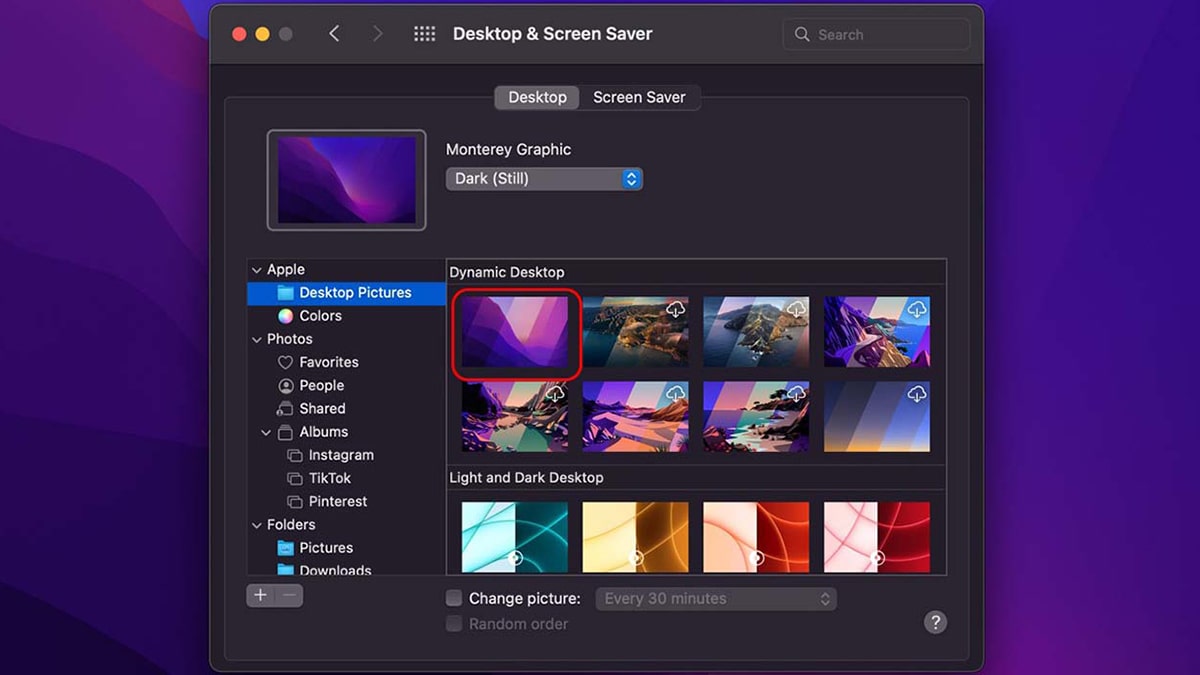
Task: Select the Pictures folder in sidebar
Action: [x=325, y=548]
